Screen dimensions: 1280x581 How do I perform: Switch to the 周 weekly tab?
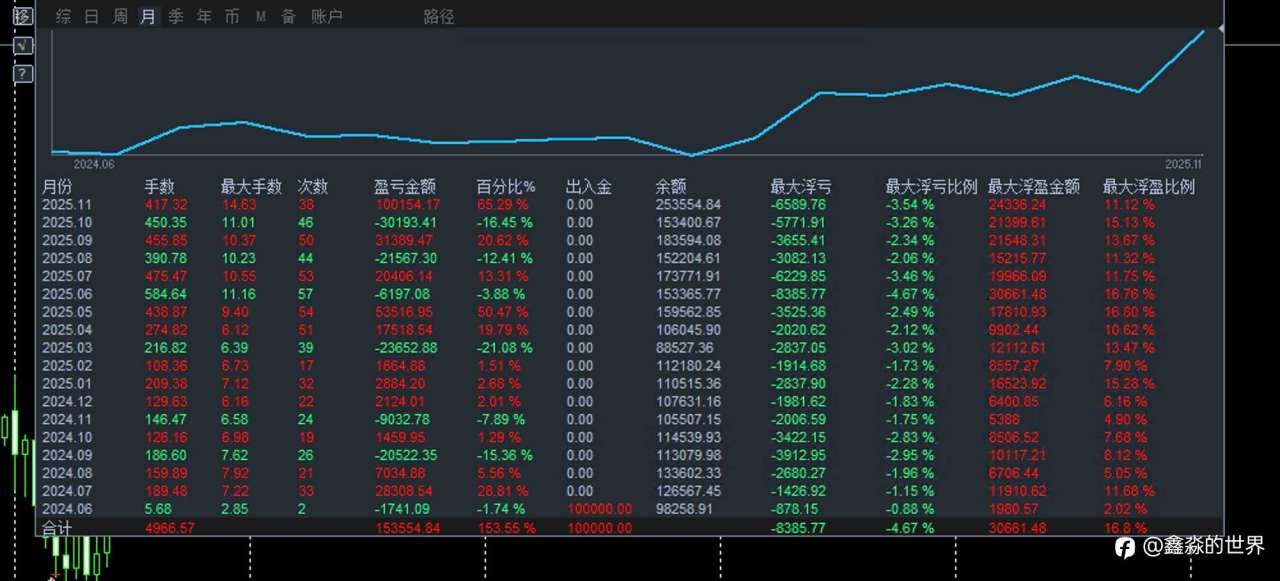119,16
